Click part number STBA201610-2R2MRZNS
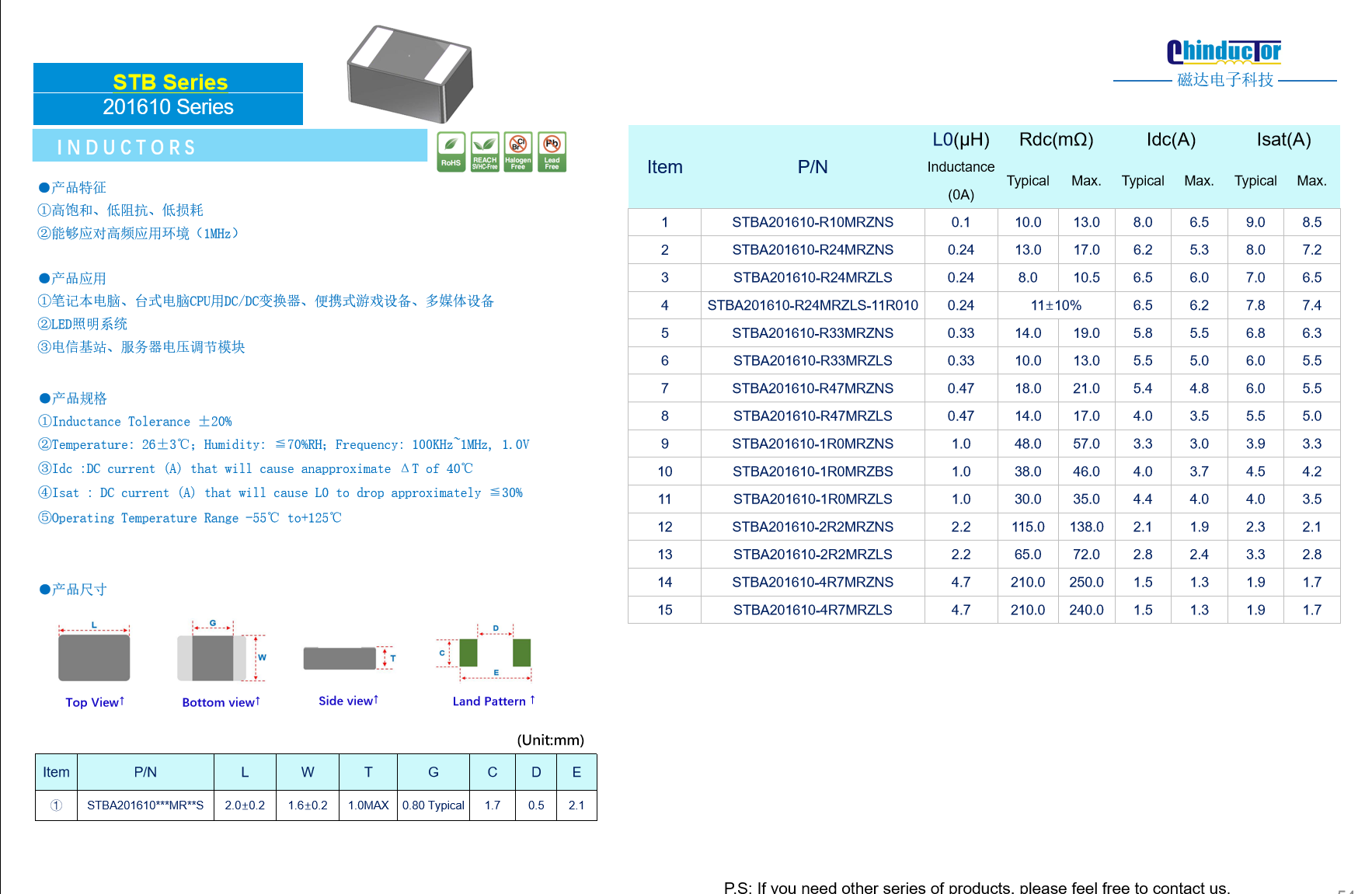 pyautogui.click(x=813, y=527)
